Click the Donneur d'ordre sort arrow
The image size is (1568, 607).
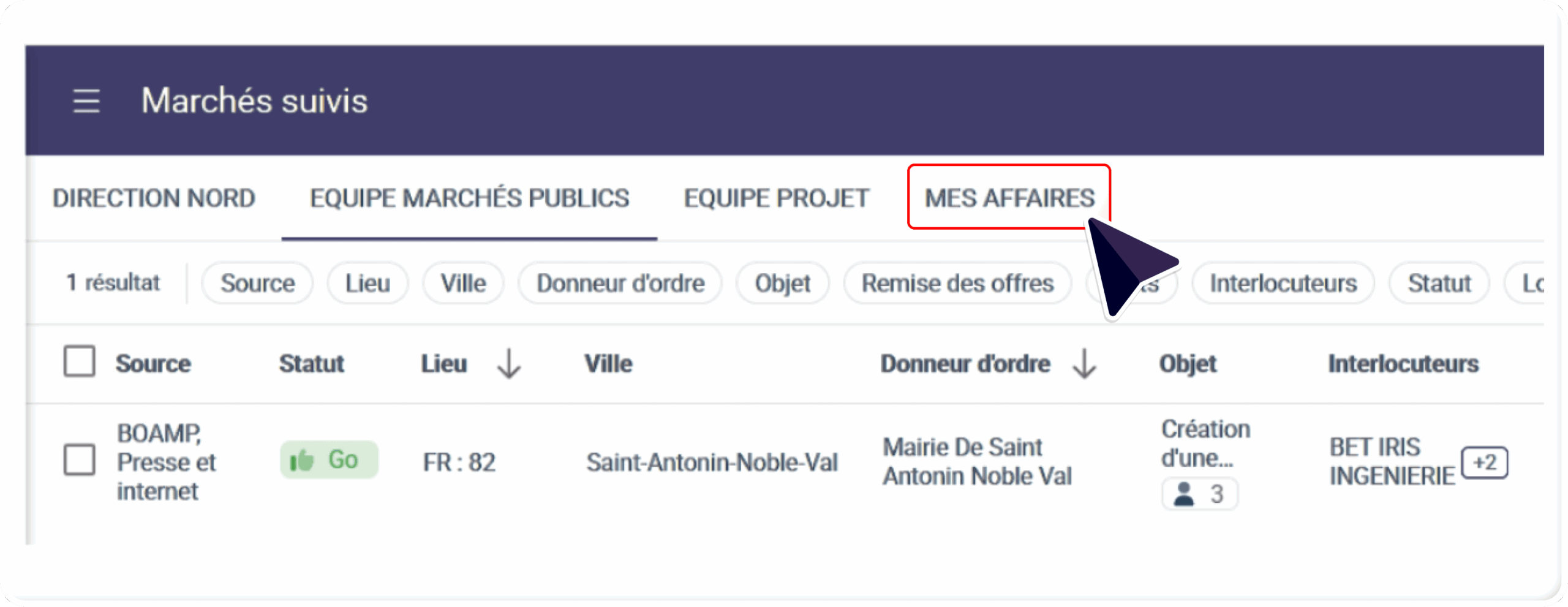pyautogui.click(x=1084, y=364)
